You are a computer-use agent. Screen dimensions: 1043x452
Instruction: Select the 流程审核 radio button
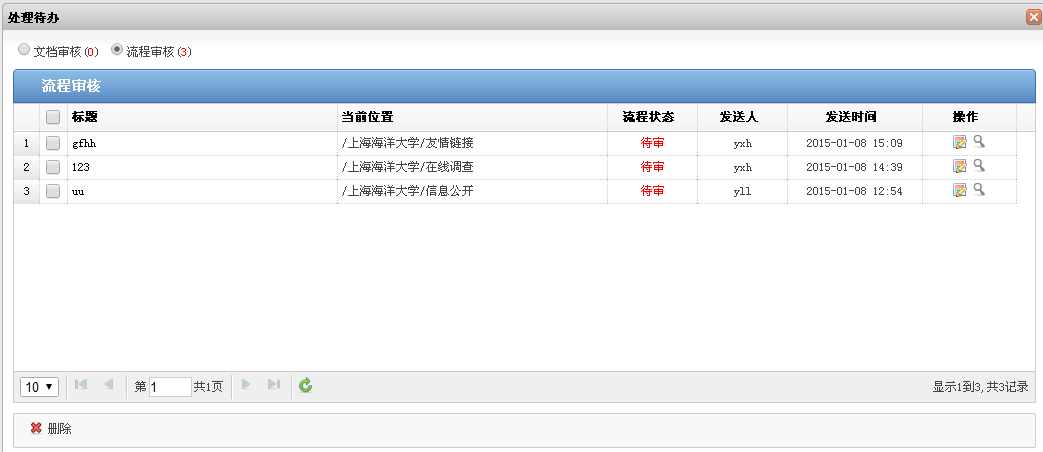(x=117, y=49)
